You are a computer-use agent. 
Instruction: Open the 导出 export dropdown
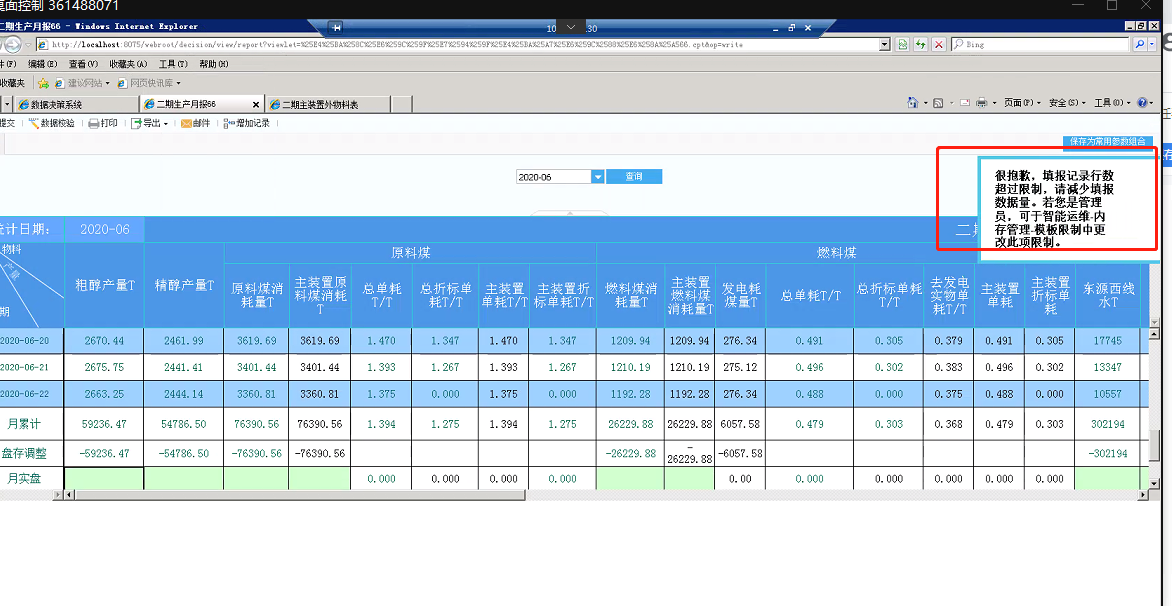coord(150,123)
